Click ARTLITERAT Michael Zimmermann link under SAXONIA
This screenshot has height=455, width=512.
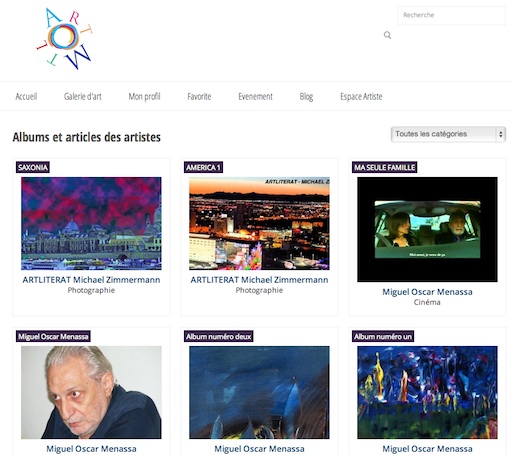point(91,280)
